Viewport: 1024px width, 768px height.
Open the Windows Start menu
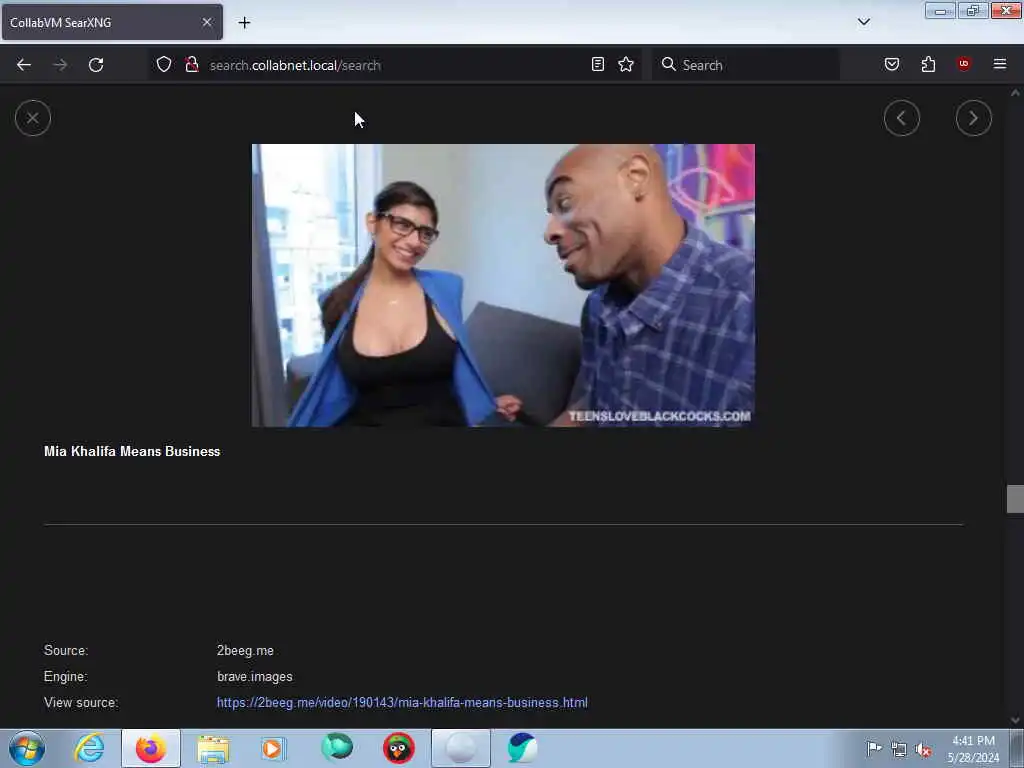coord(27,748)
